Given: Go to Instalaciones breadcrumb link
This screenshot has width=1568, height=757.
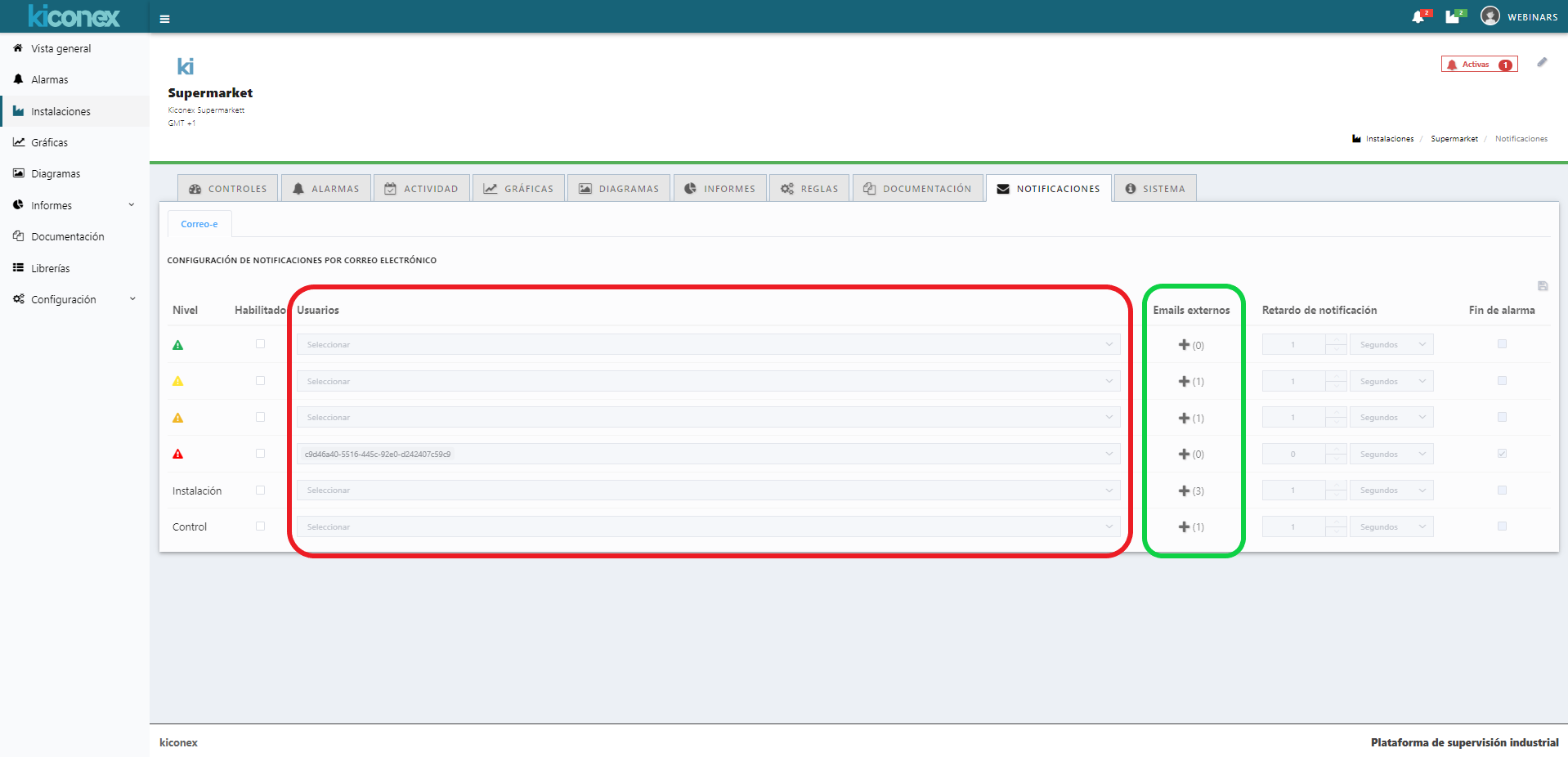Looking at the screenshot, I should (x=1389, y=139).
